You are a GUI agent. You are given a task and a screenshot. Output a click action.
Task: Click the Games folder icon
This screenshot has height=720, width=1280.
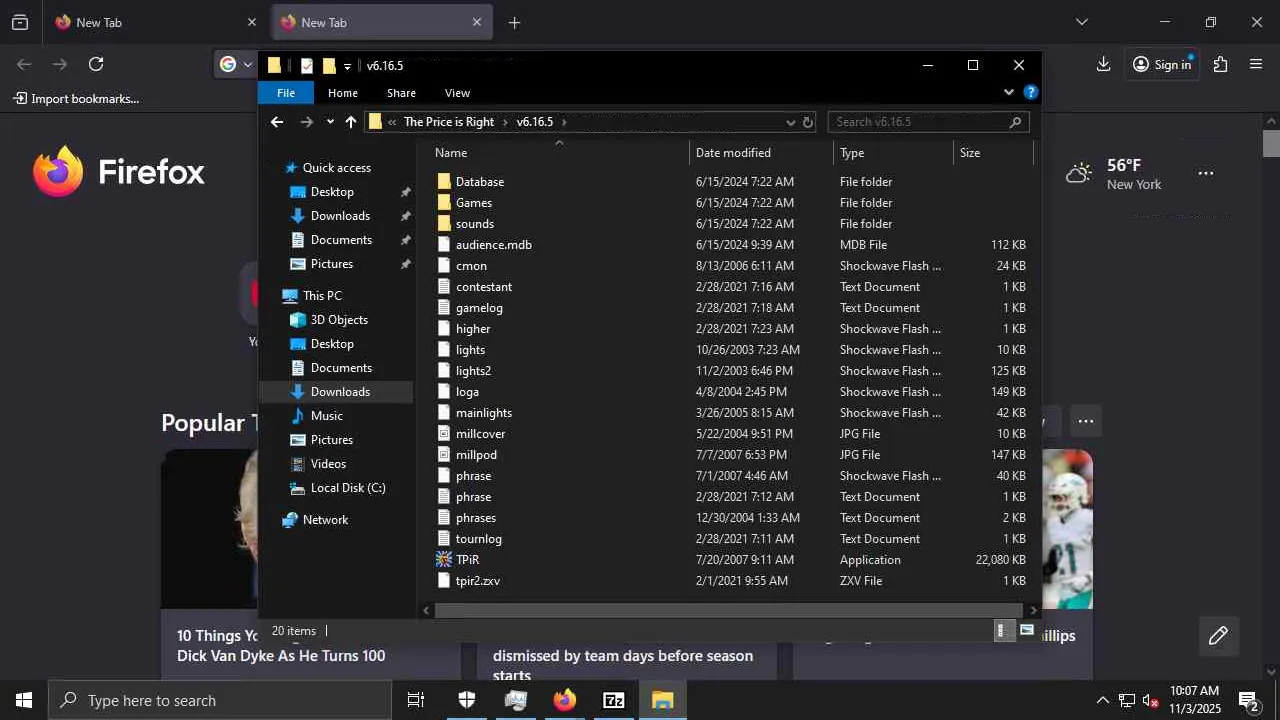(444, 203)
